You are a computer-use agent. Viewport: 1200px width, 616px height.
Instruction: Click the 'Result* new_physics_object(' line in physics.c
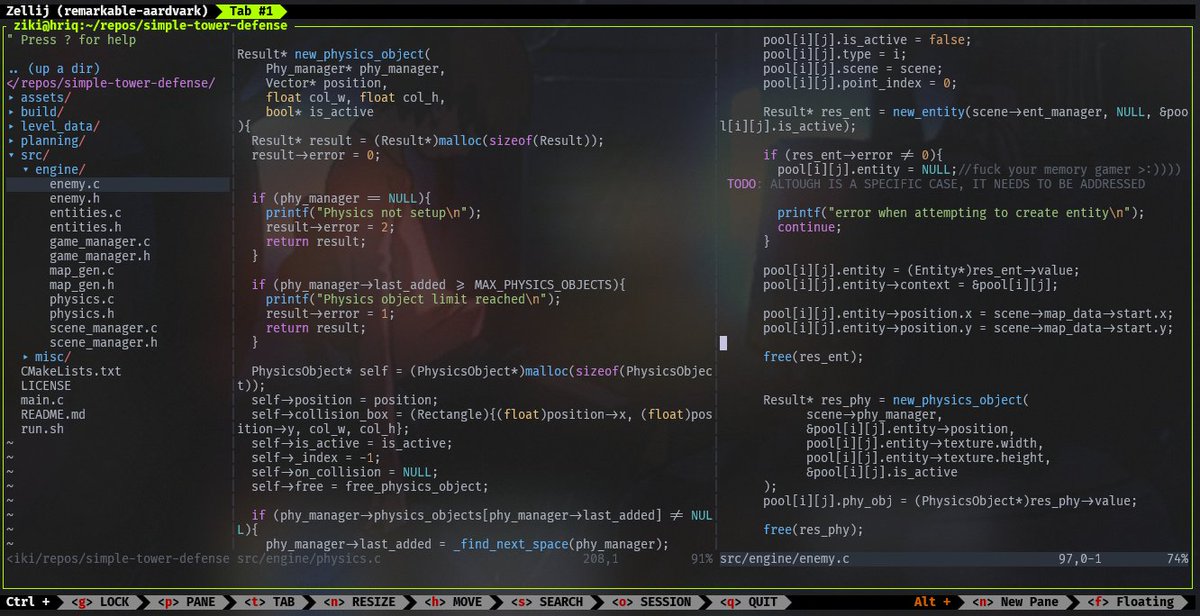(332, 54)
